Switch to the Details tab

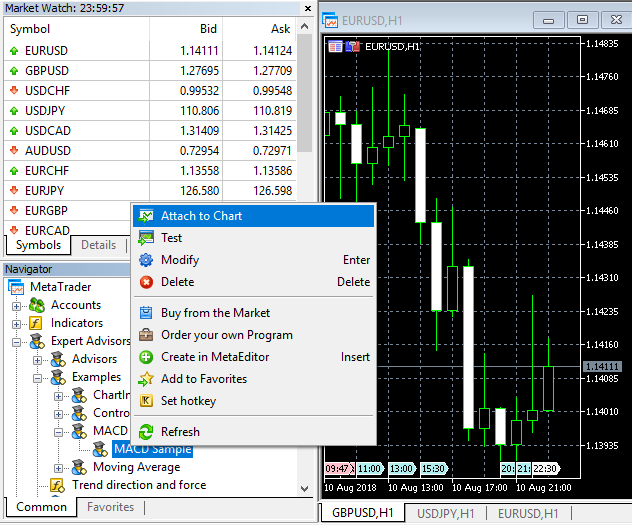pyautogui.click(x=98, y=245)
